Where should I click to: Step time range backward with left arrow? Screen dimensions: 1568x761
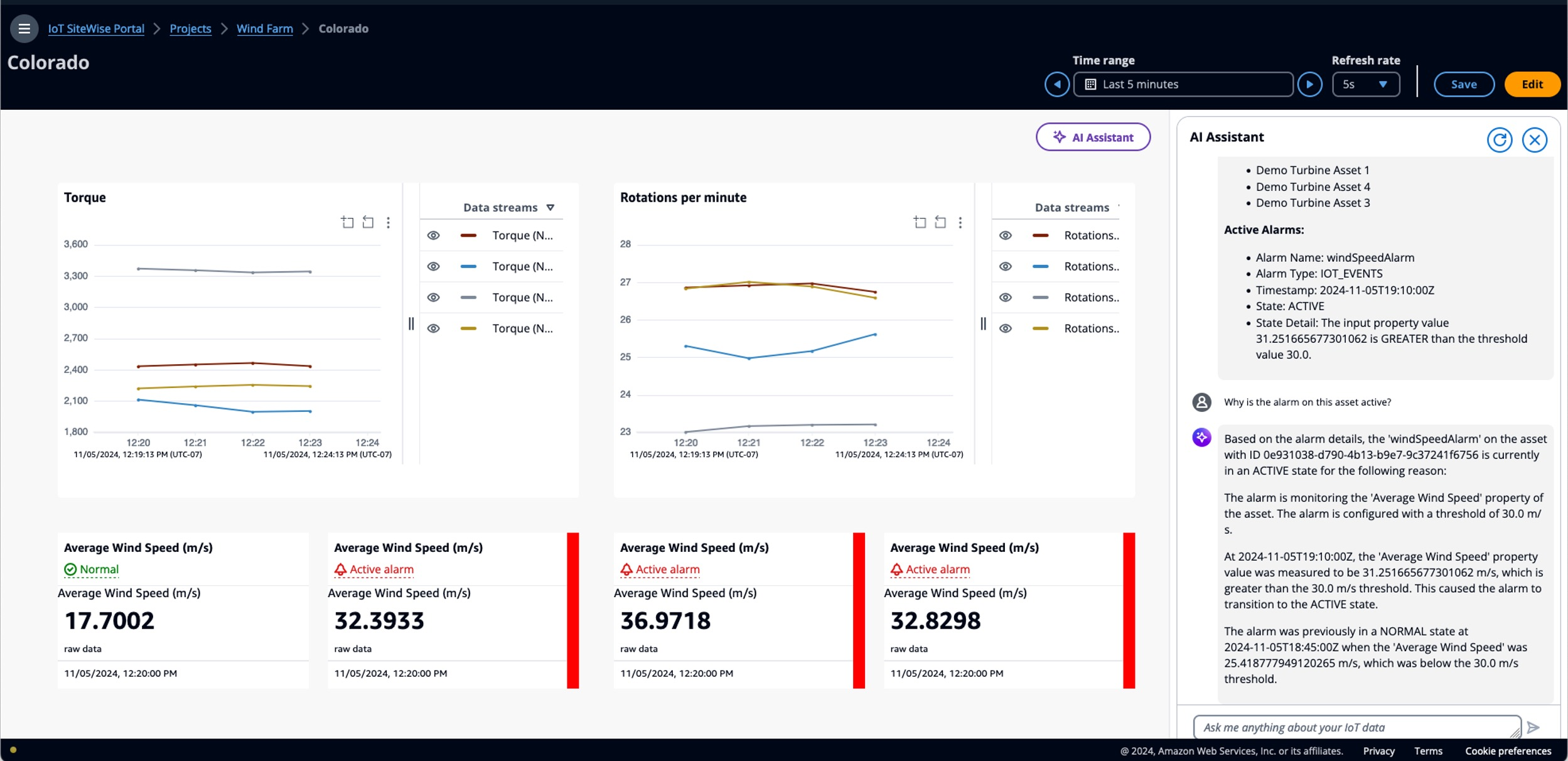[1057, 84]
